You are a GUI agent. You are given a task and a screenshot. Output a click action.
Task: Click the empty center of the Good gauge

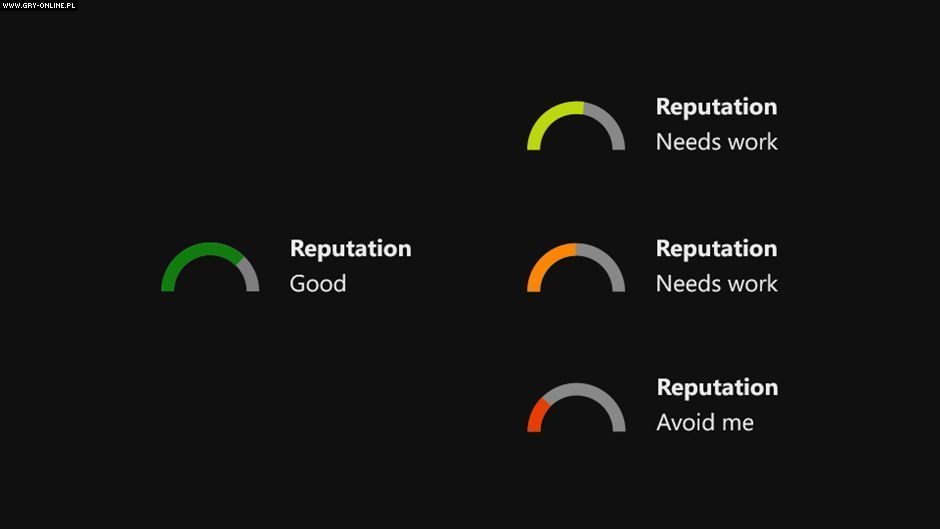[x=210, y=278]
